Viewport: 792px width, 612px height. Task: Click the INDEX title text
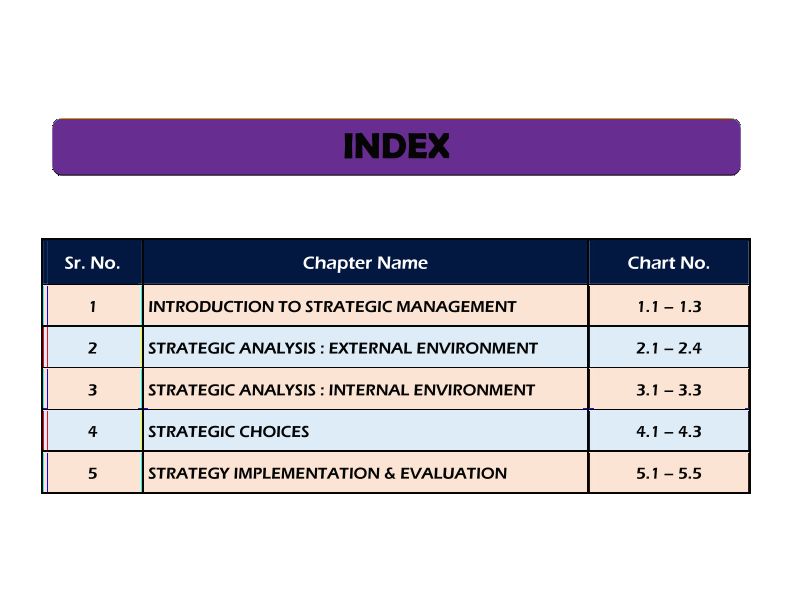tap(396, 147)
